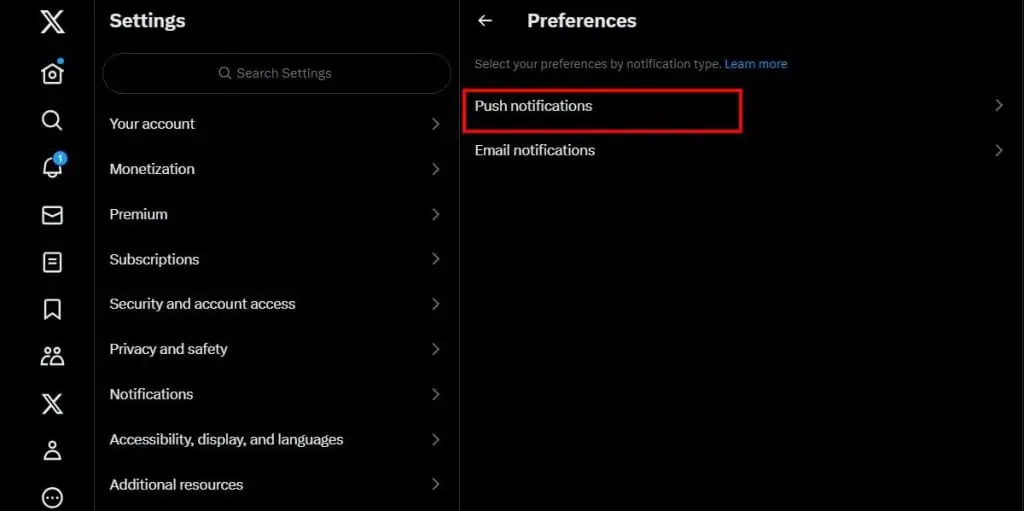Select Security and account access
This screenshot has width=1024, height=511.
pyautogui.click(x=277, y=304)
